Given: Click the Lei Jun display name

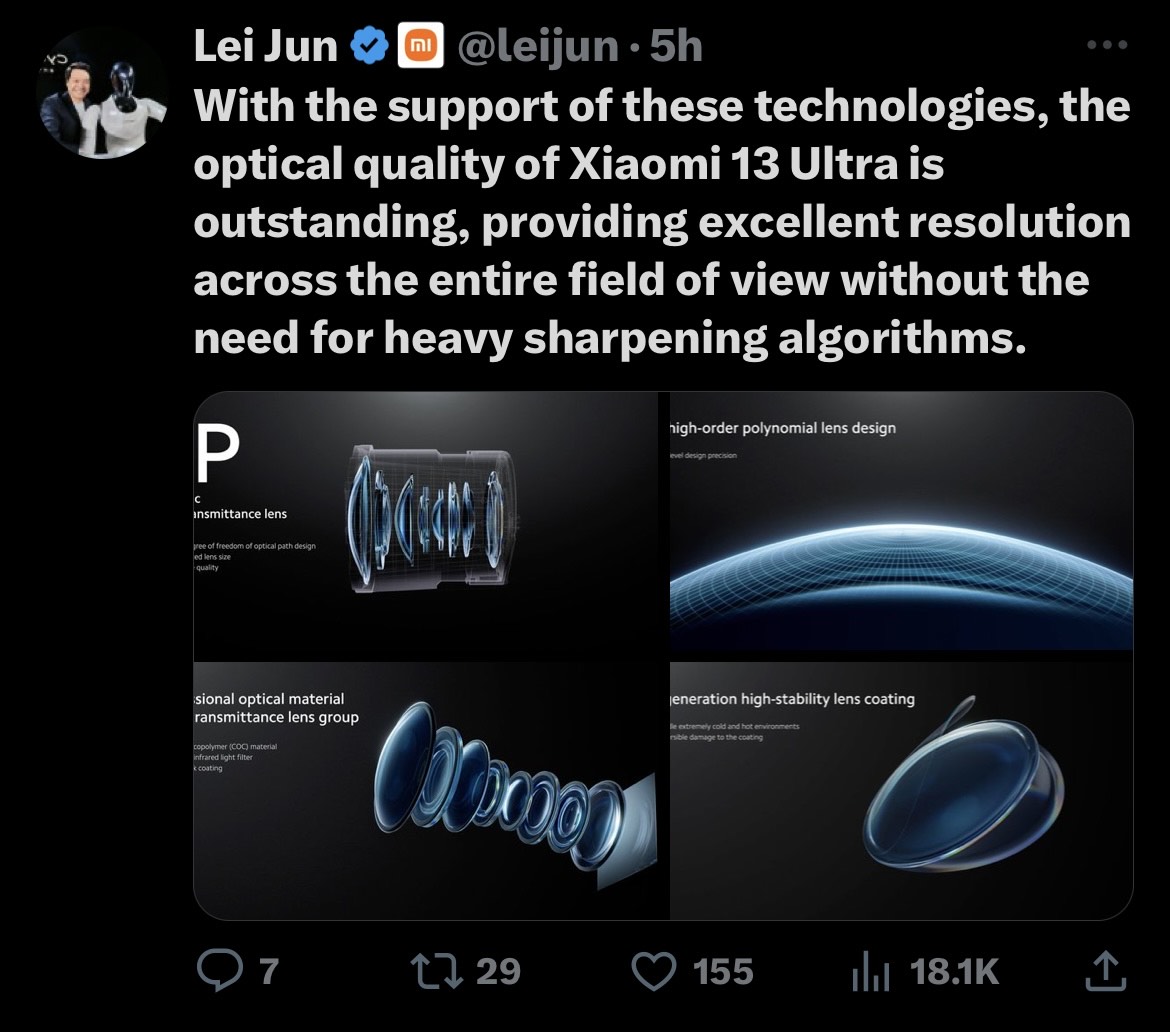Looking at the screenshot, I should 265,47.
